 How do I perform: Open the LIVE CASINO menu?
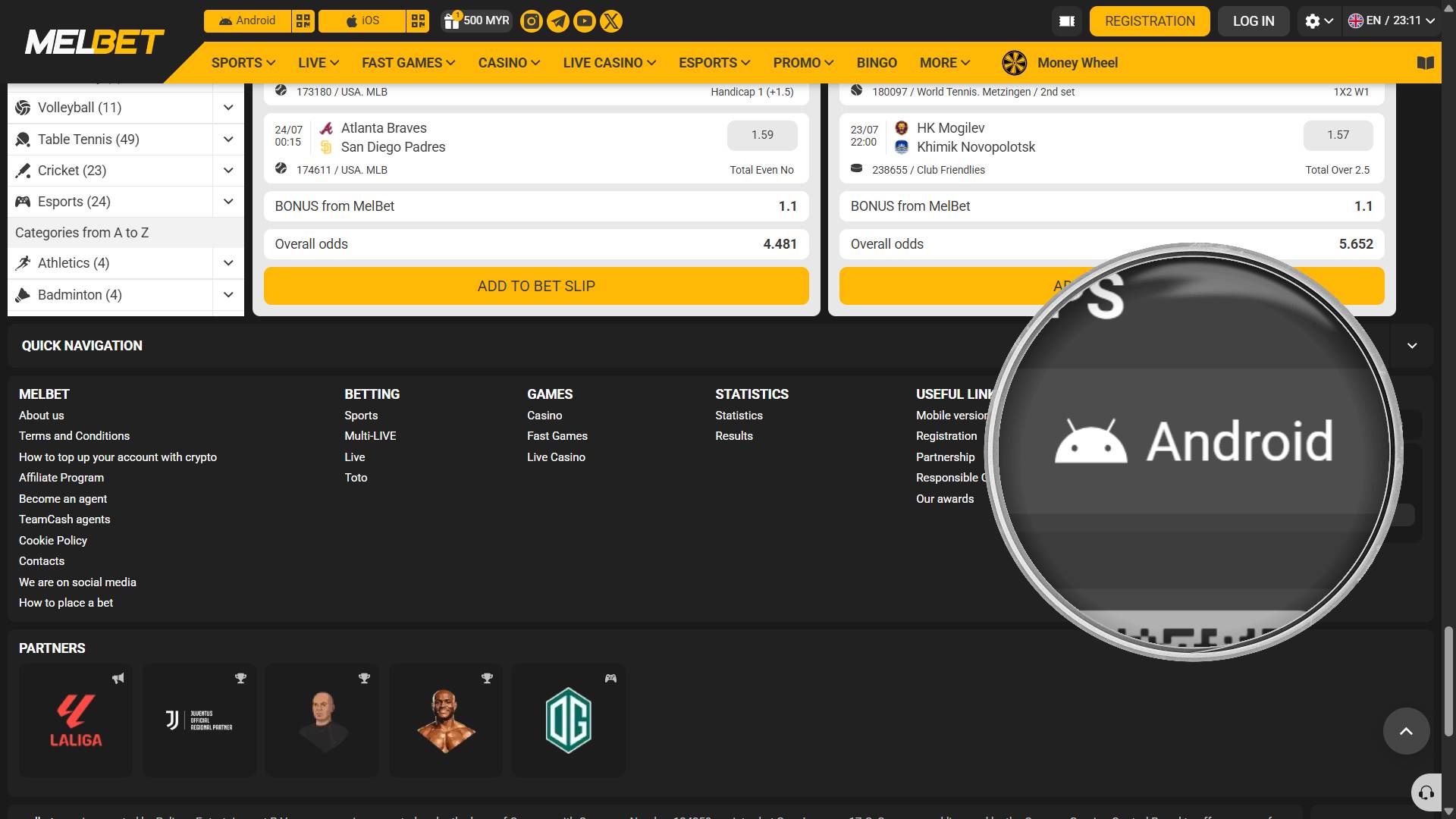click(609, 63)
